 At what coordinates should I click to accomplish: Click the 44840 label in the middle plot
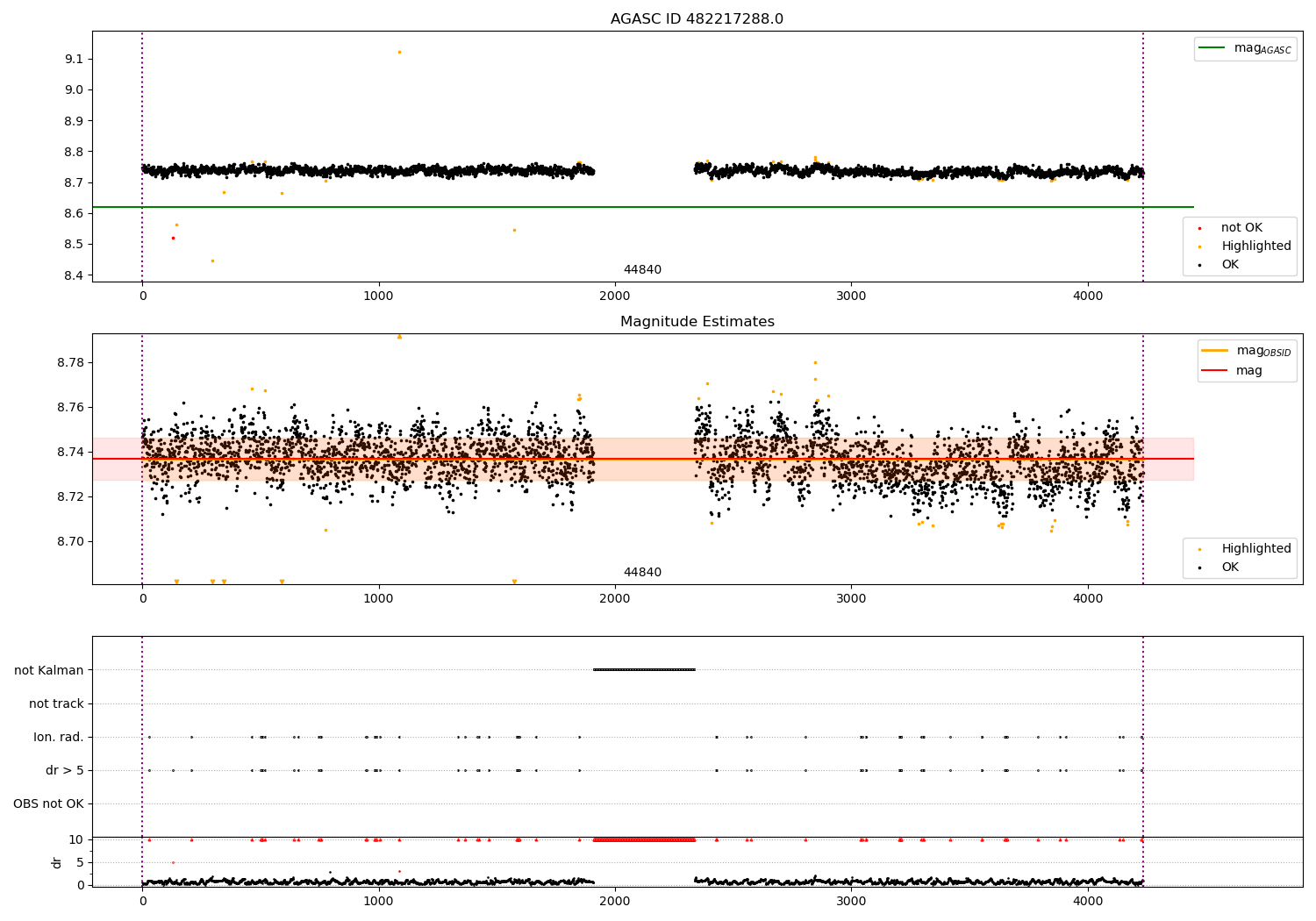642,573
